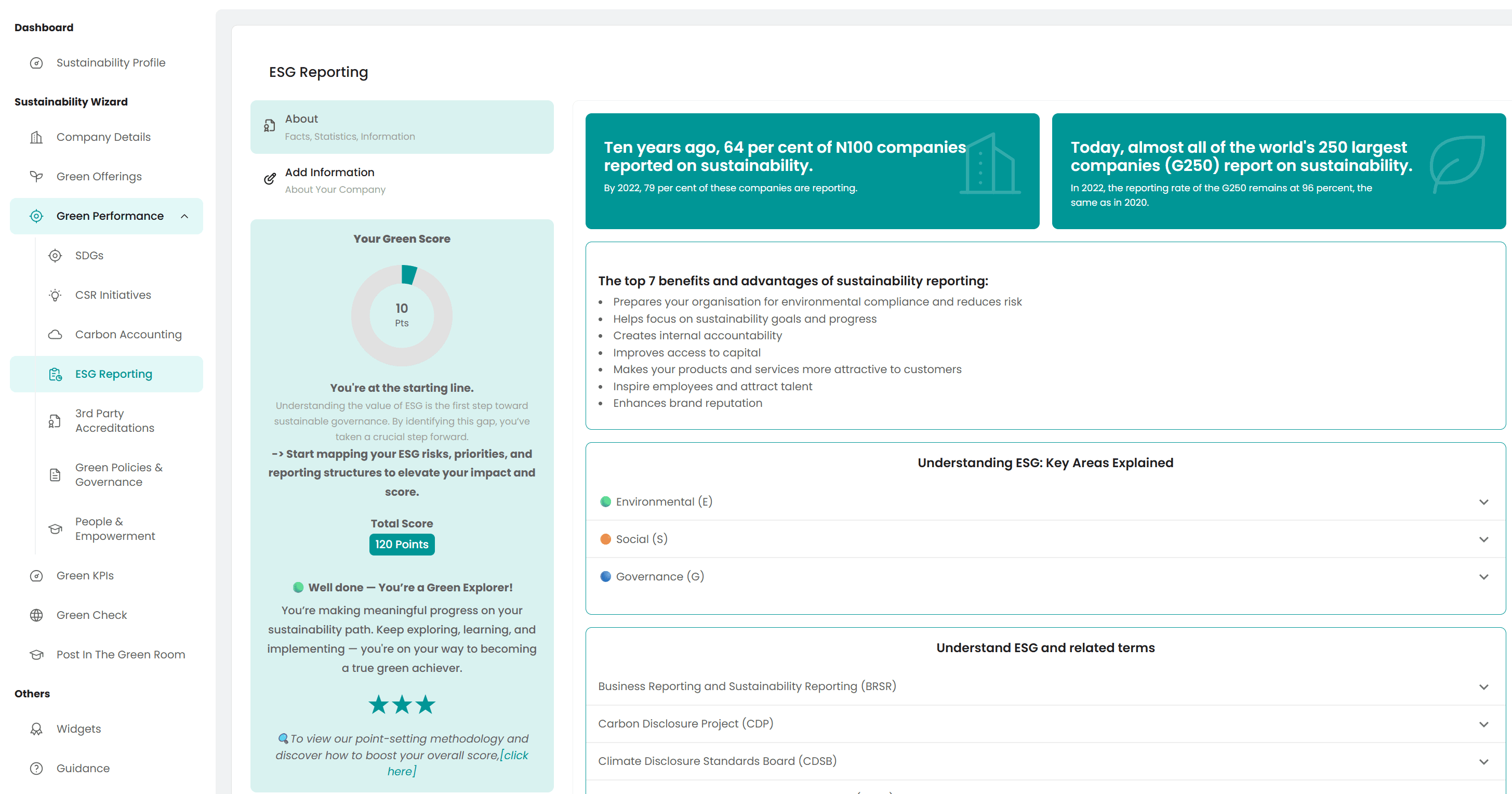Click the About tab certificate icon
Image resolution: width=1512 pixels, height=794 pixels.
(270, 126)
